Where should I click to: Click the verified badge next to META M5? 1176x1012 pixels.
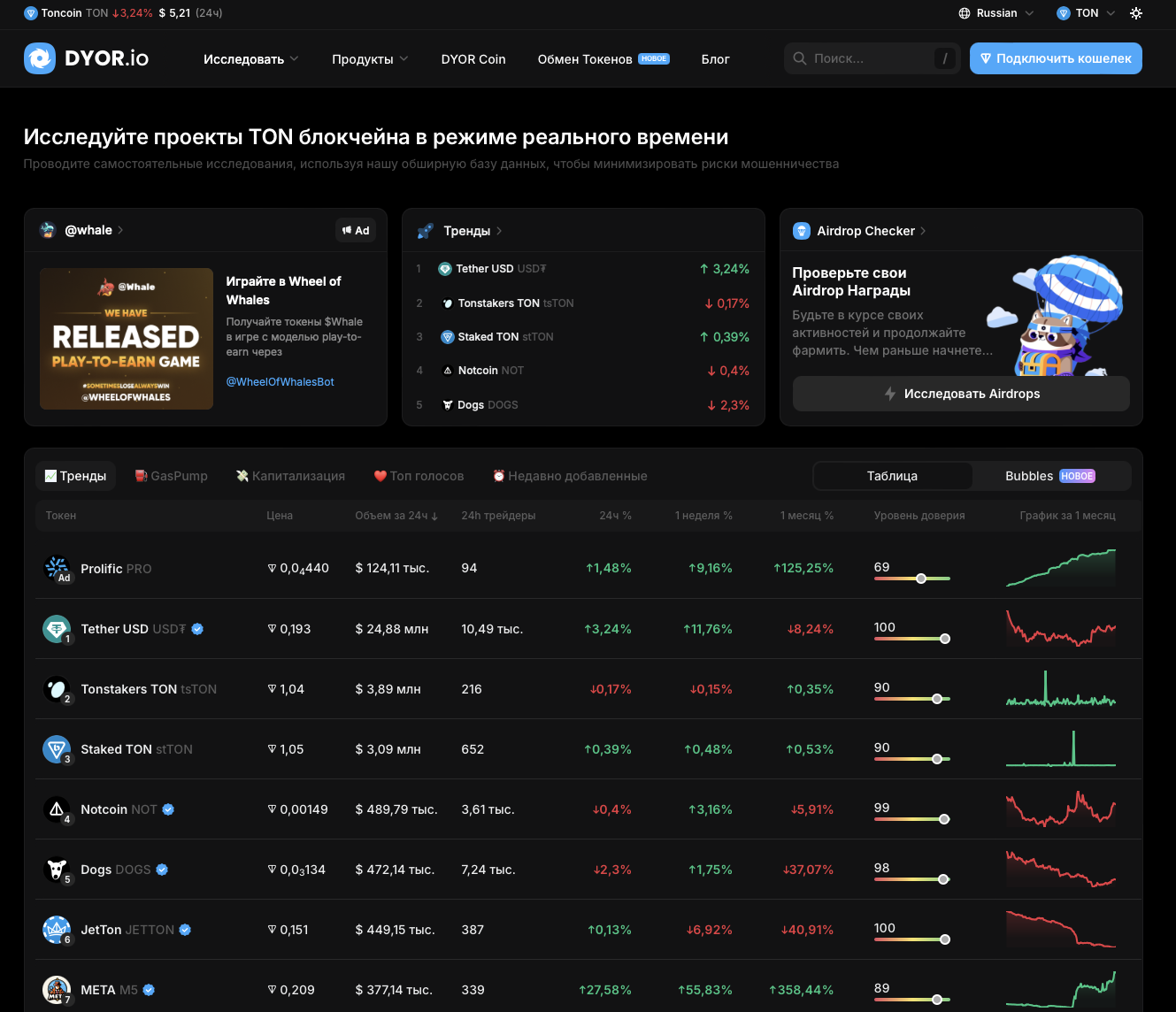pyautogui.click(x=149, y=990)
